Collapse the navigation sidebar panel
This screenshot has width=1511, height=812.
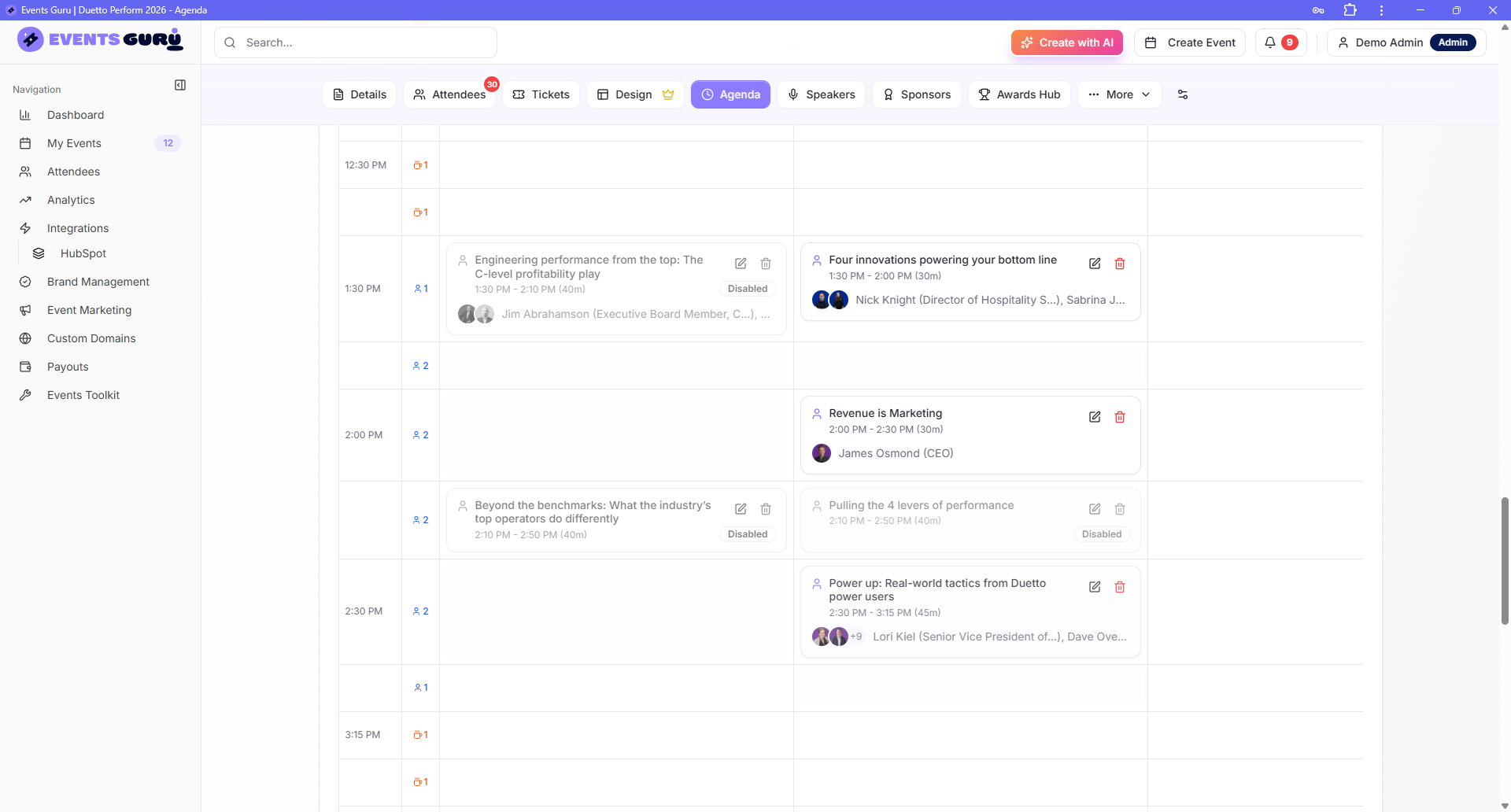180,85
